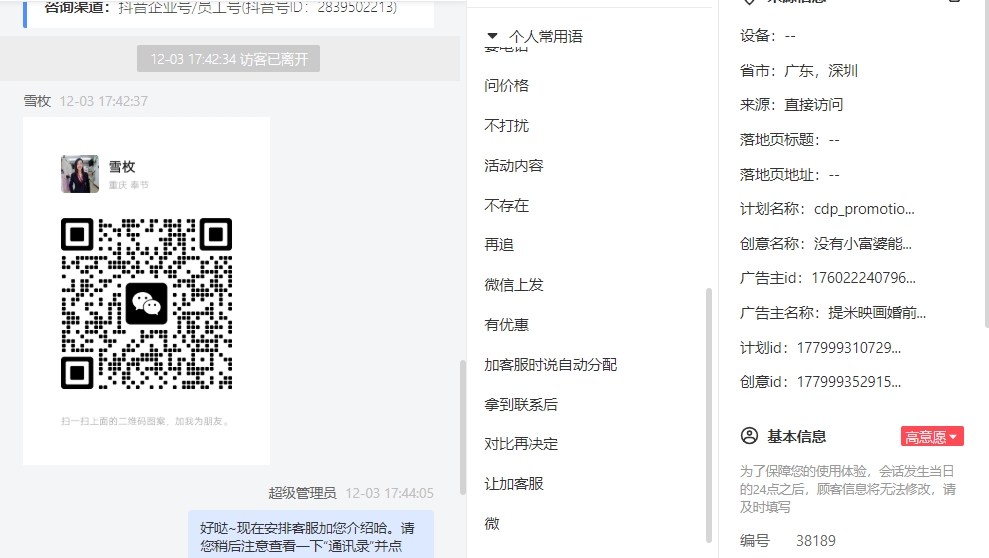
Task: Click the 计划id 177999310729 value
Action: [849, 347]
